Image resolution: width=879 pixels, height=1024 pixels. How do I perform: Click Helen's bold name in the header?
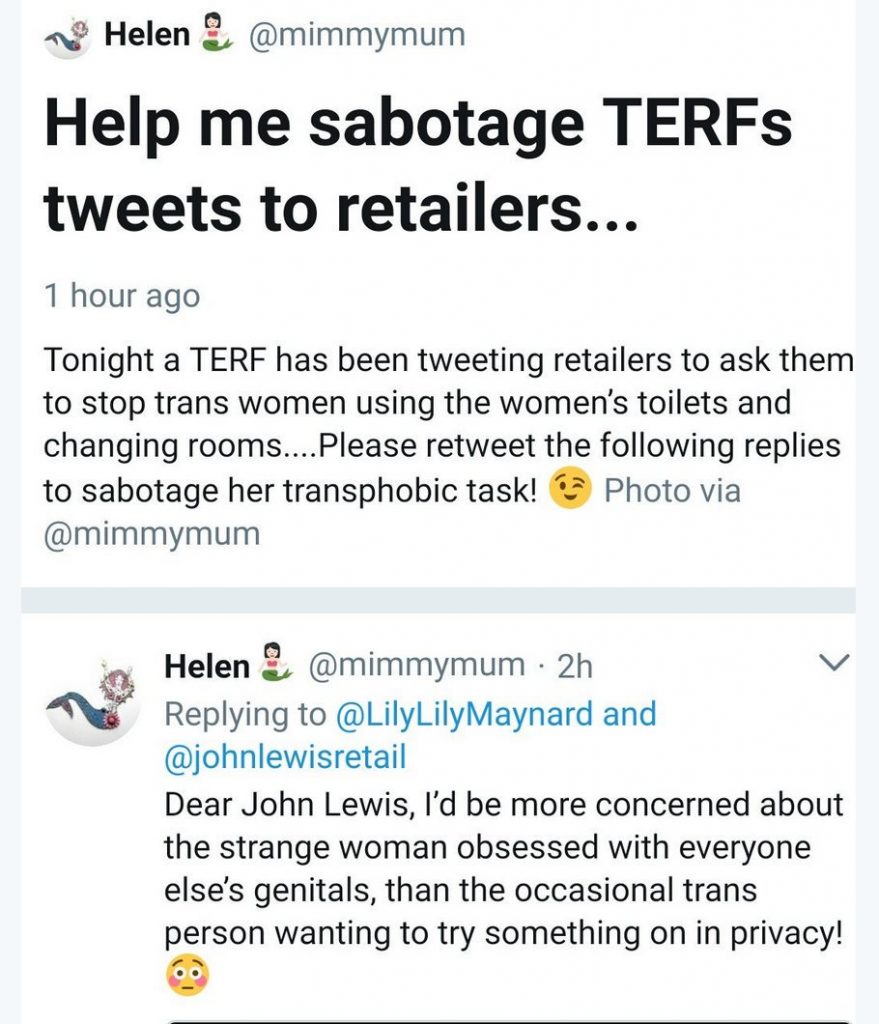point(147,34)
